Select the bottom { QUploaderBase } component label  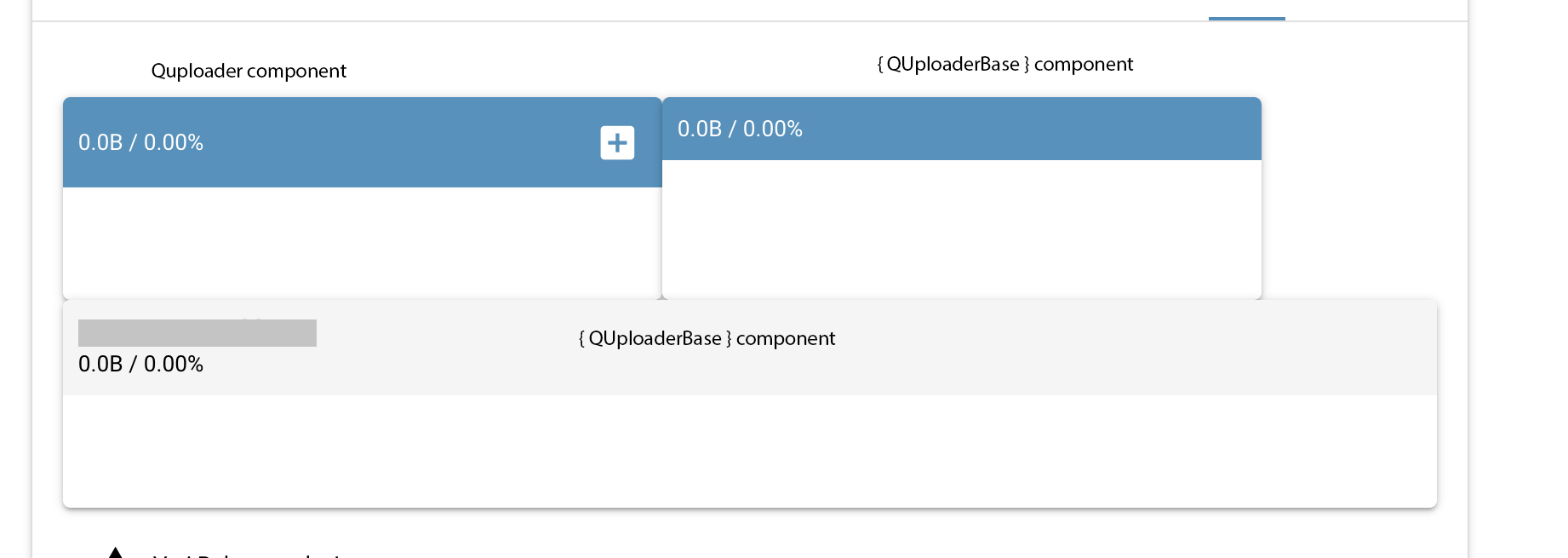[706, 338]
